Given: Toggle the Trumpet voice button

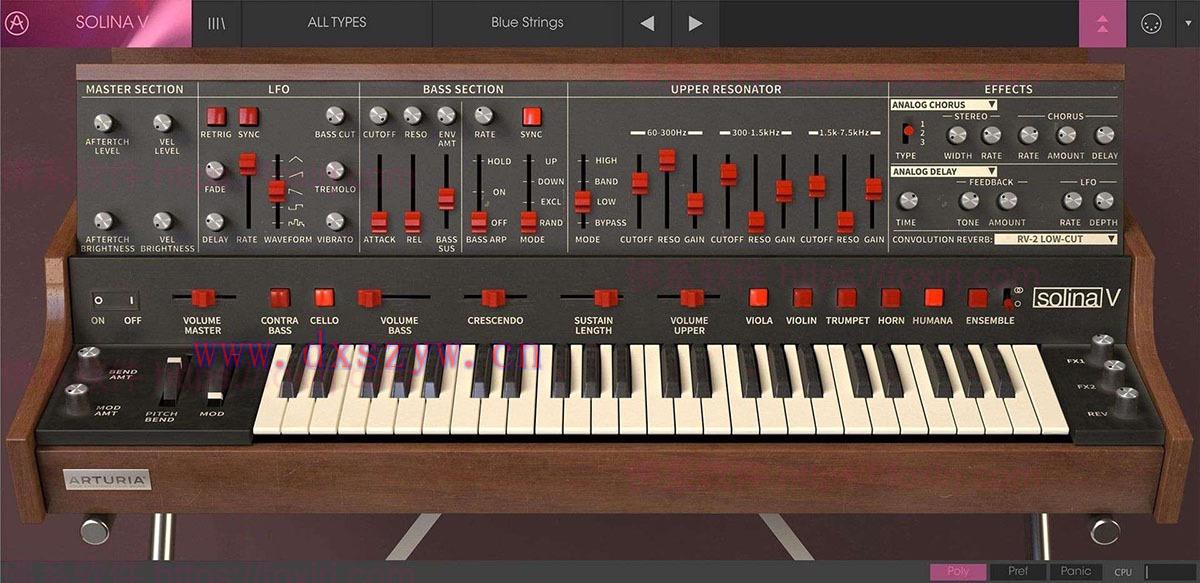Looking at the screenshot, I should coord(847,297).
